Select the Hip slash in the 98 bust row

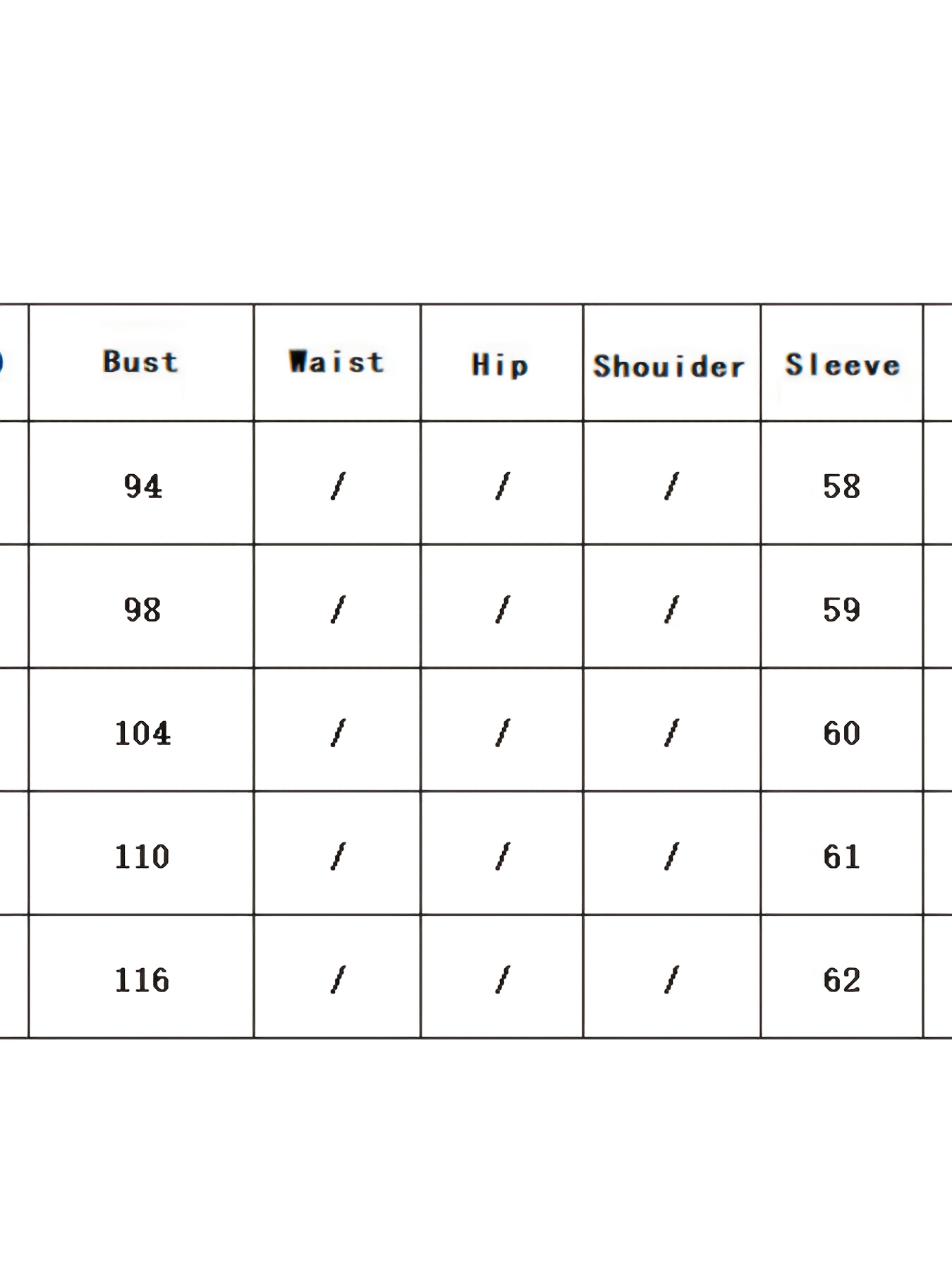click(502, 610)
